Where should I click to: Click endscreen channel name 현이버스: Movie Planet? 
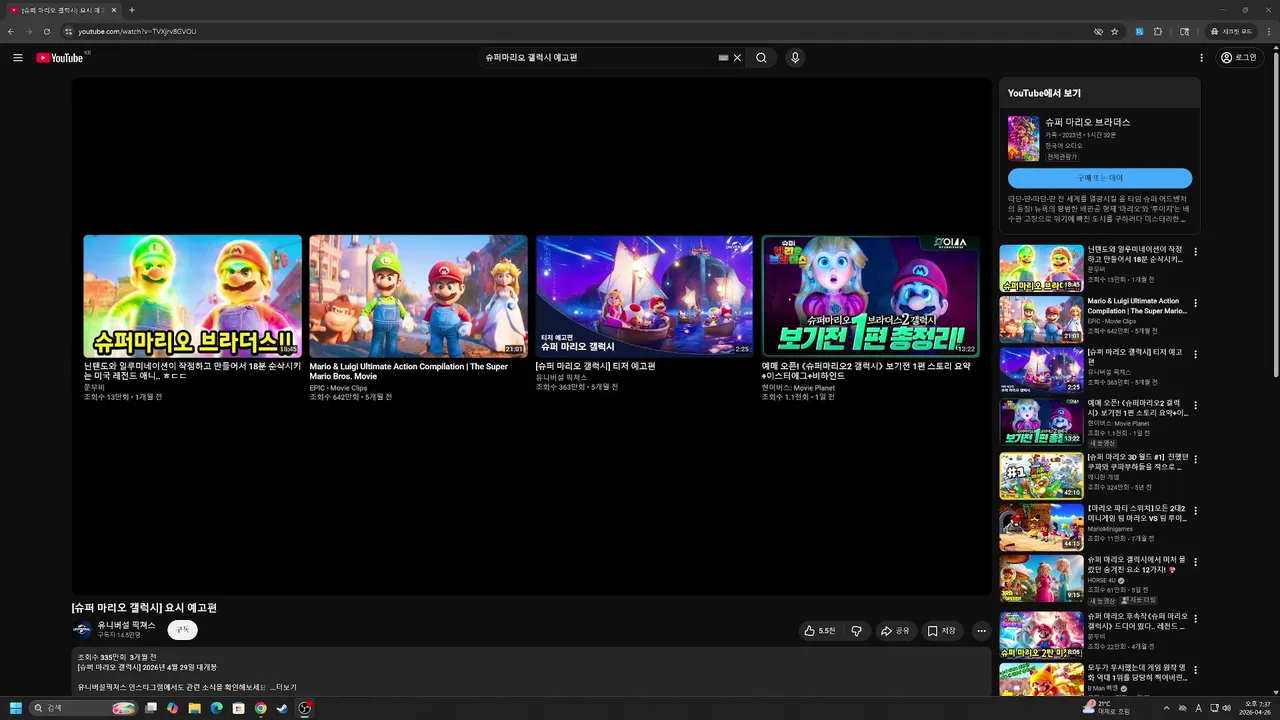tap(798, 388)
